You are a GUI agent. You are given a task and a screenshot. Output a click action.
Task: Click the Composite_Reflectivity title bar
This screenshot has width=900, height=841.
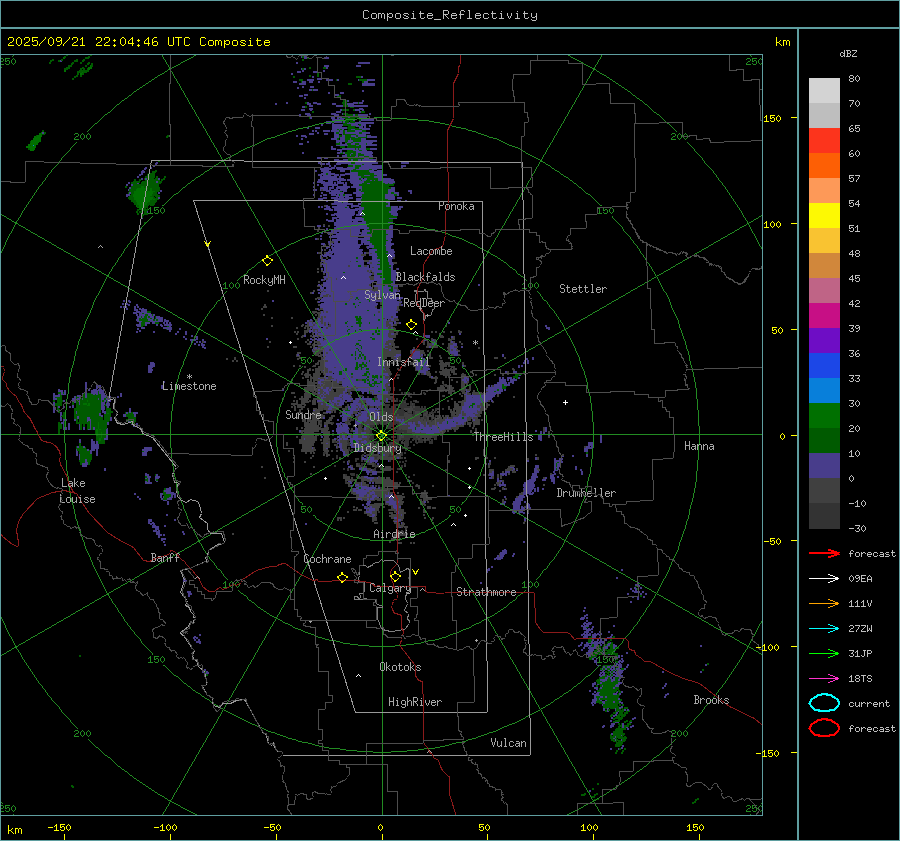coord(449,14)
